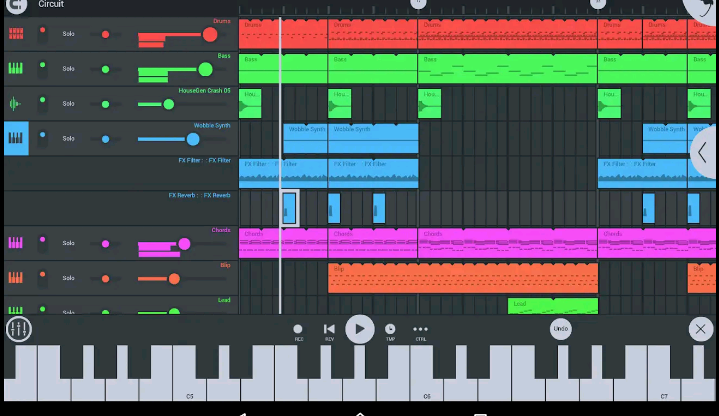Toggle mute on Wobble Synth track
The height and width of the screenshot is (416, 719).
tap(42, 139)
